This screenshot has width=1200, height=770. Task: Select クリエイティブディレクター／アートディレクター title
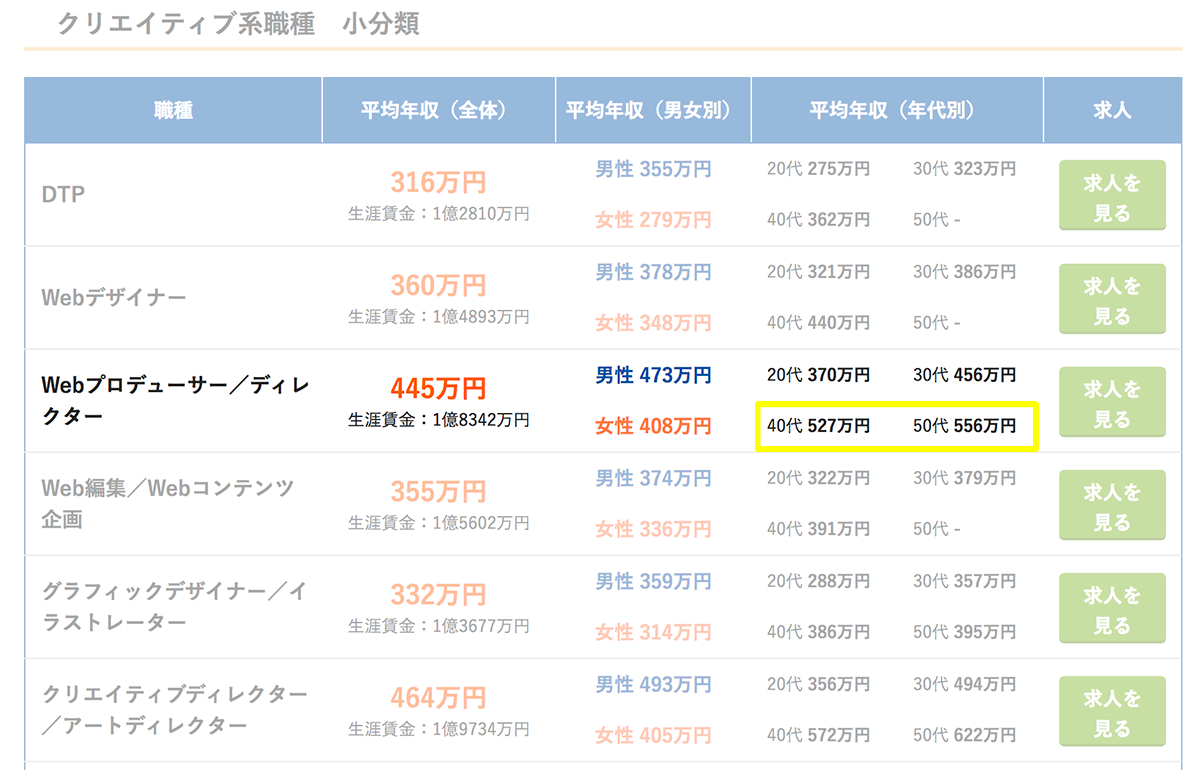(x=168, y=712)
